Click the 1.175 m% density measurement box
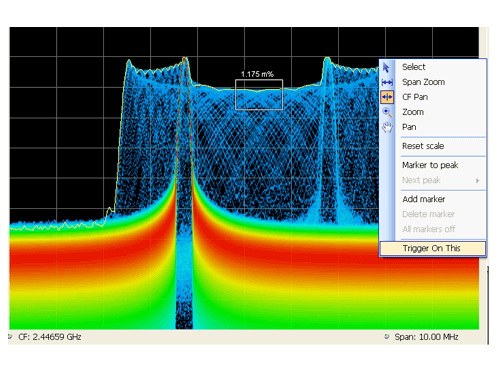This screenshot has height=375, width=500. click(x=259, y=95)
